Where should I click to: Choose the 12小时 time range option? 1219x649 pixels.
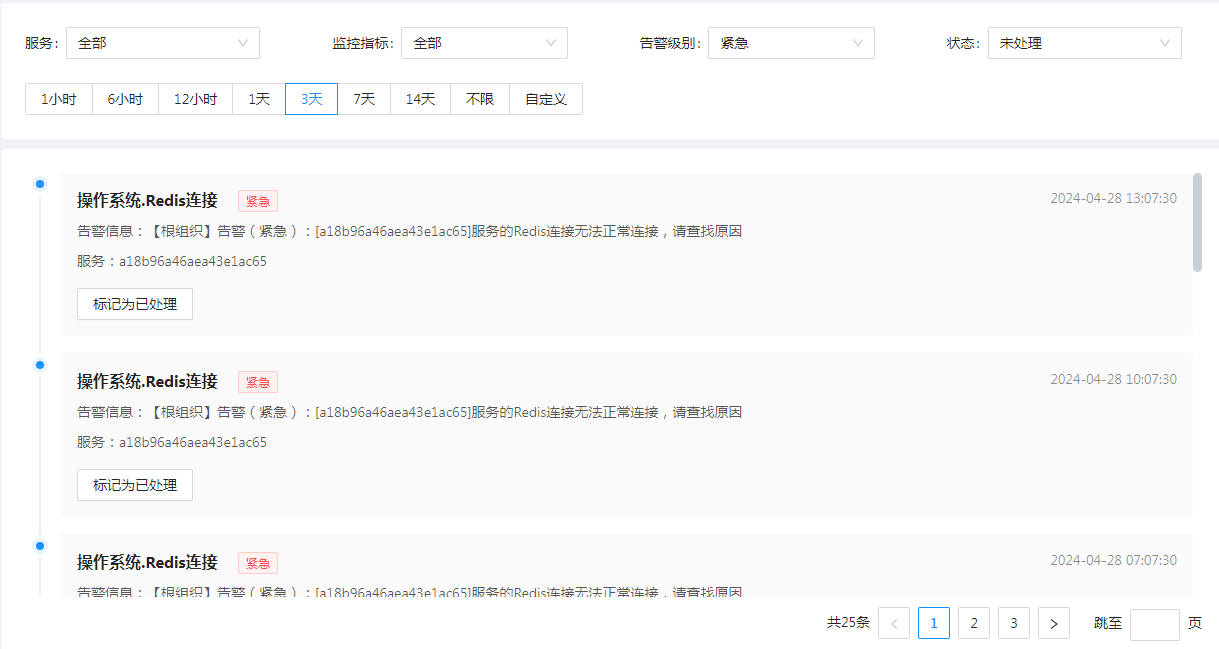click(x=195, y=99)
